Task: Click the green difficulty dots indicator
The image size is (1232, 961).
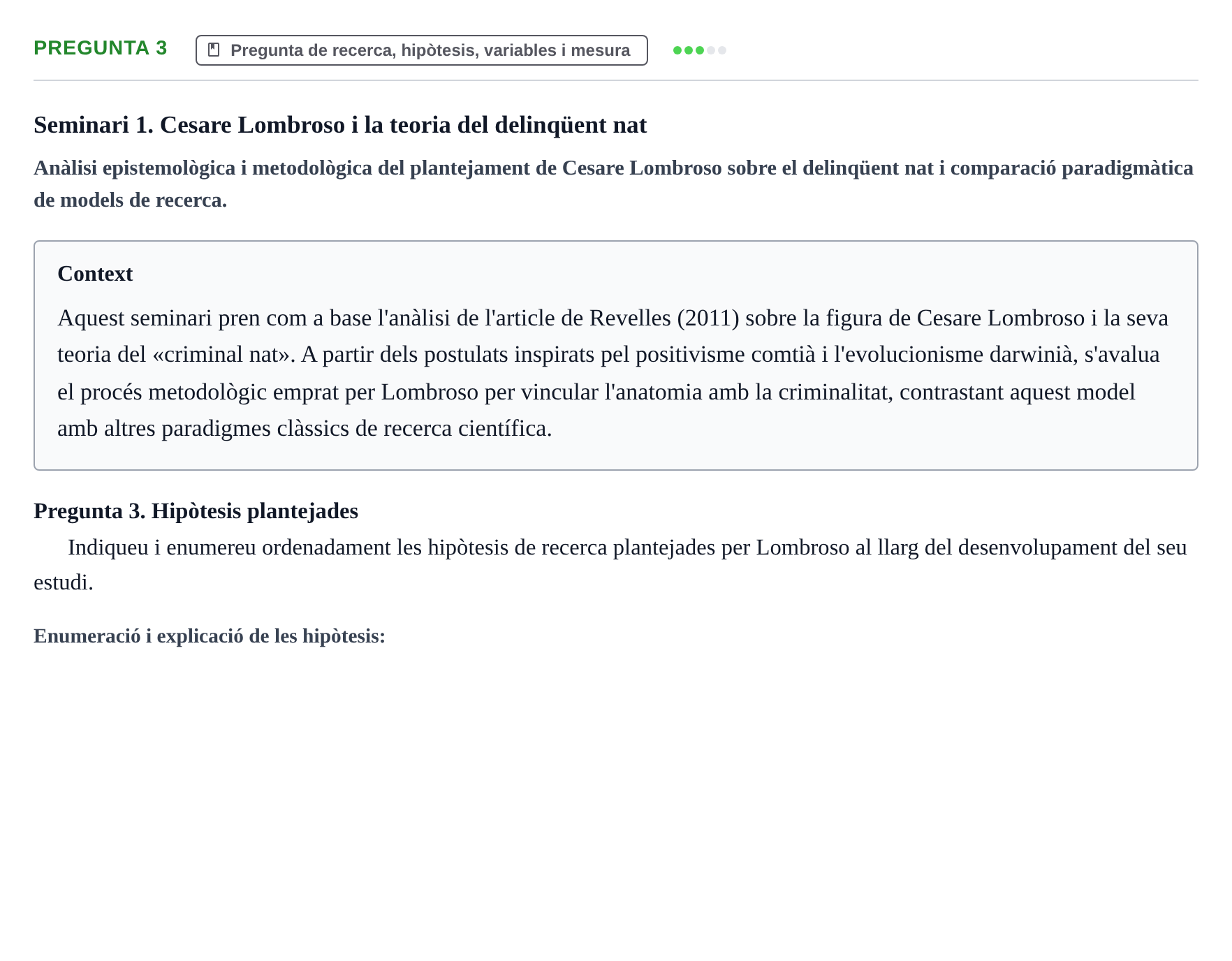Action: click(x=699, y=50)
